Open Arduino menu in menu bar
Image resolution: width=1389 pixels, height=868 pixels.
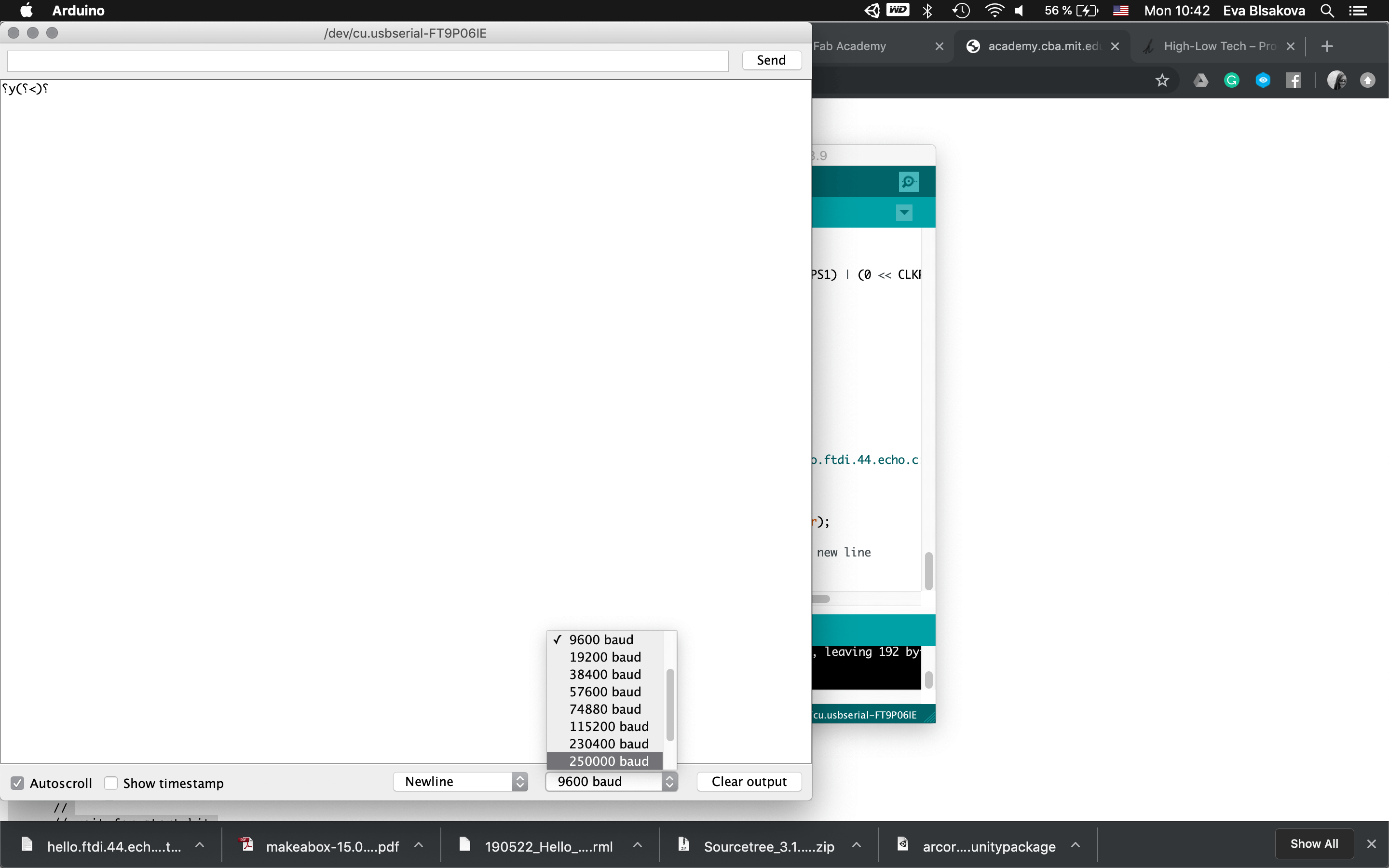click(78, 11)
